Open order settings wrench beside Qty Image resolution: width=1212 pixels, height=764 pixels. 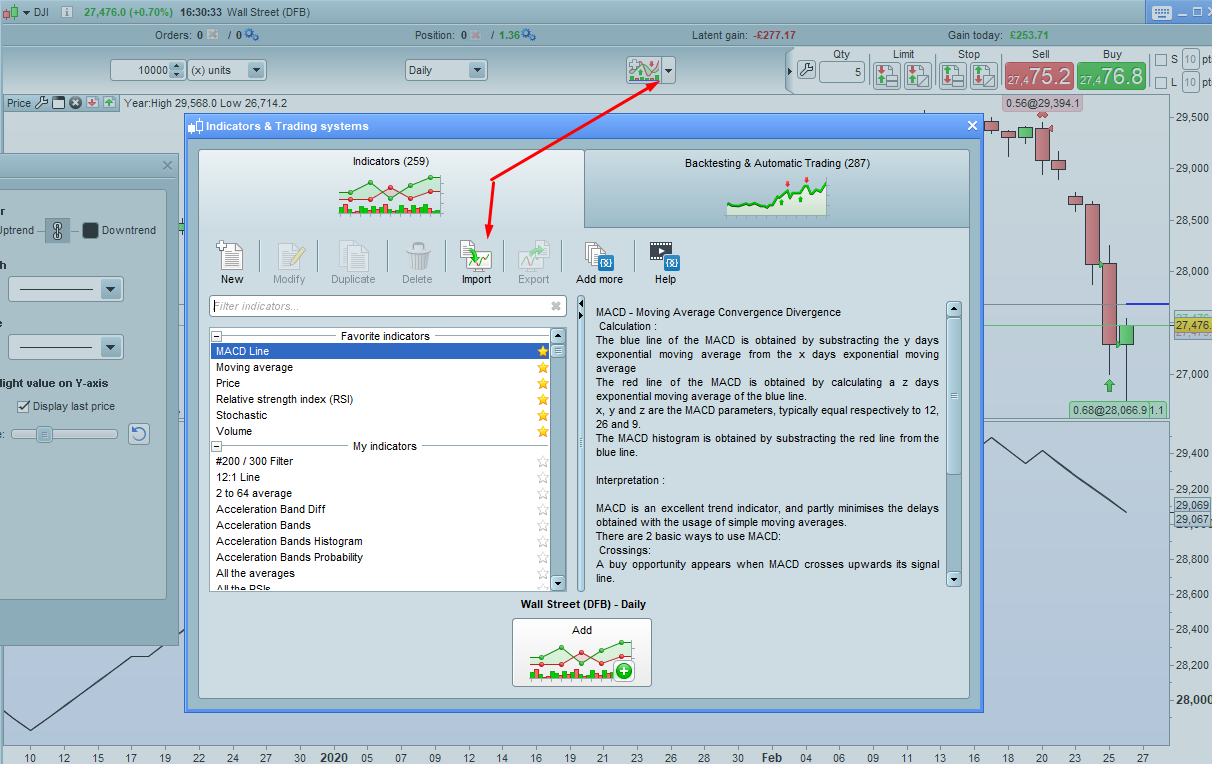[806, 71]
